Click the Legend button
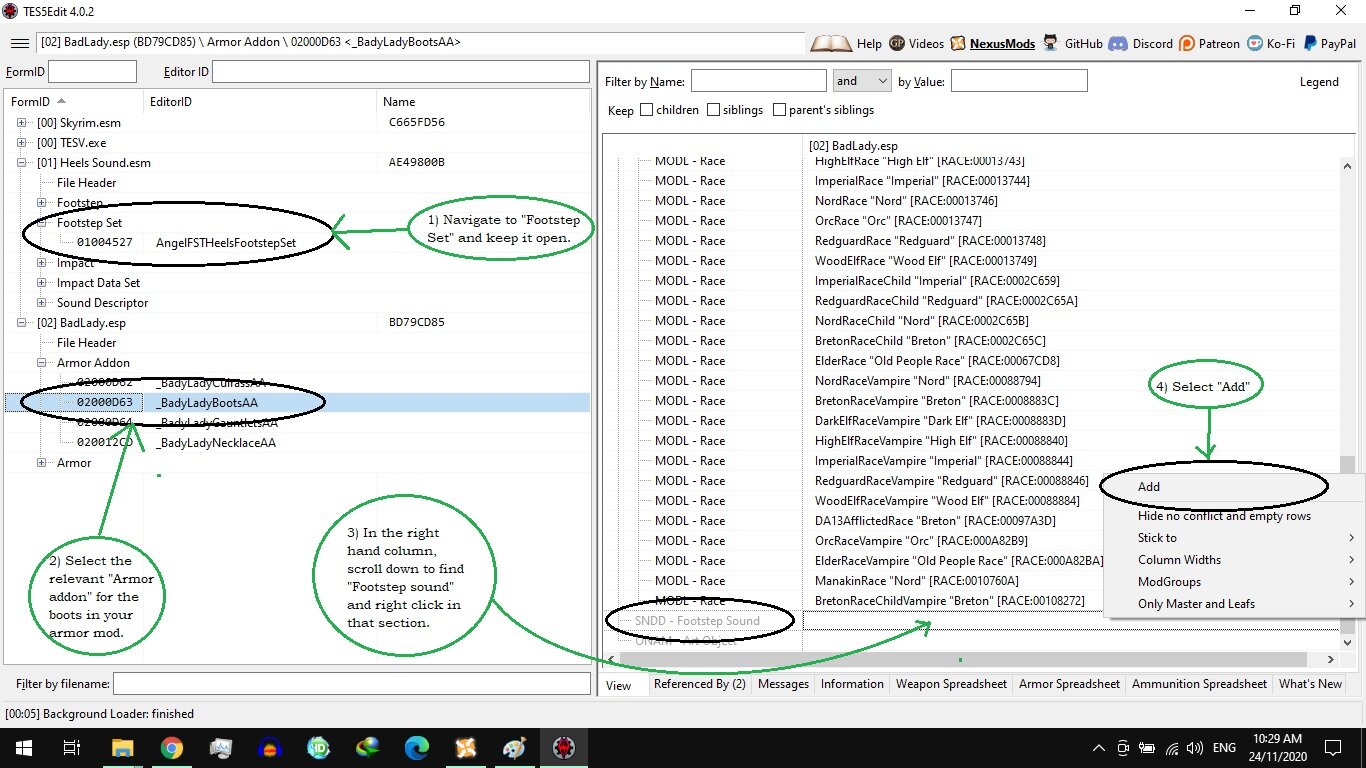This screenshot has width=1366, height=768. [1319, 82]
